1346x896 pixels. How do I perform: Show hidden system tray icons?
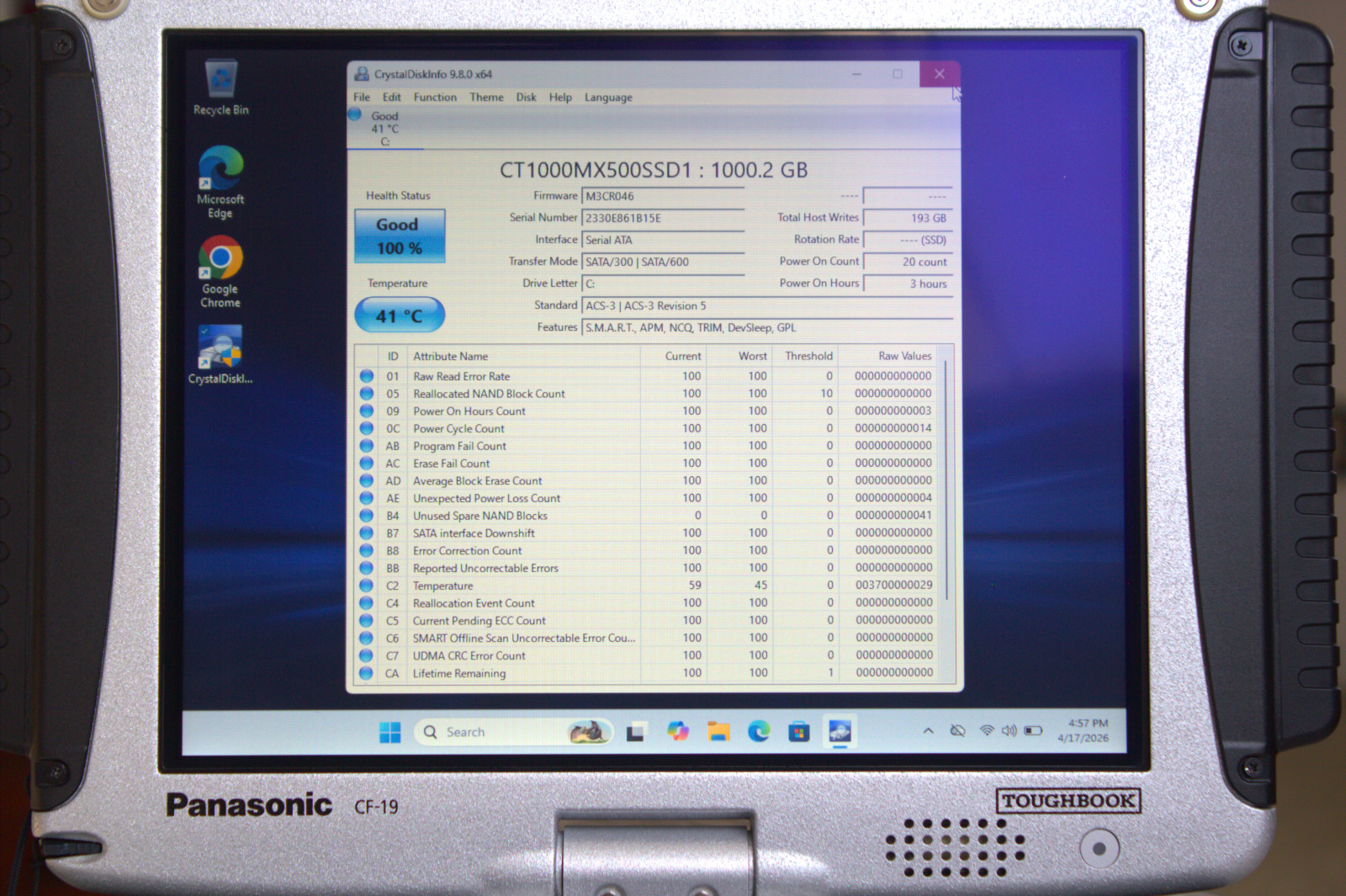[928, 731]
